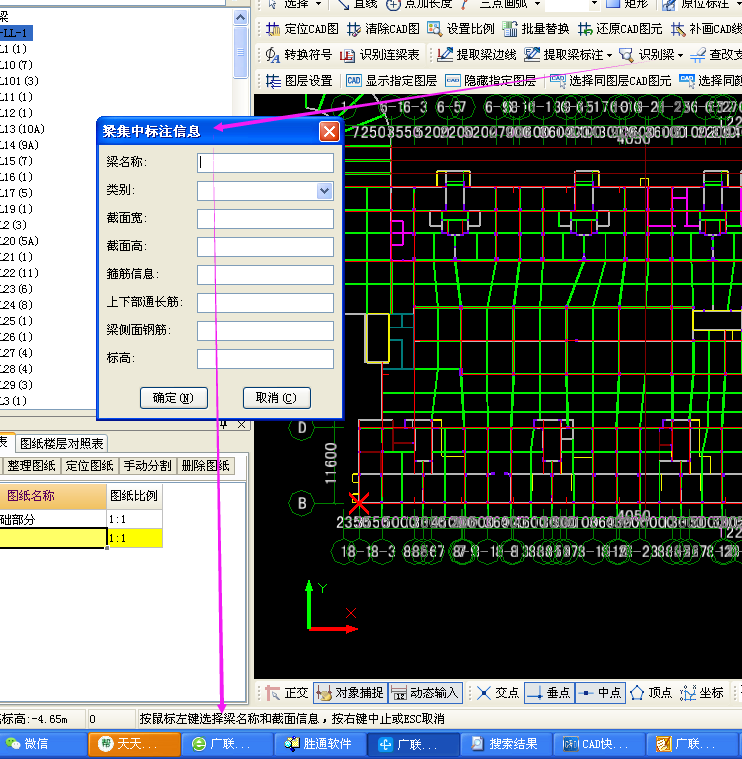Click the 梁侧面钢筋 input field

click(265, 331)
